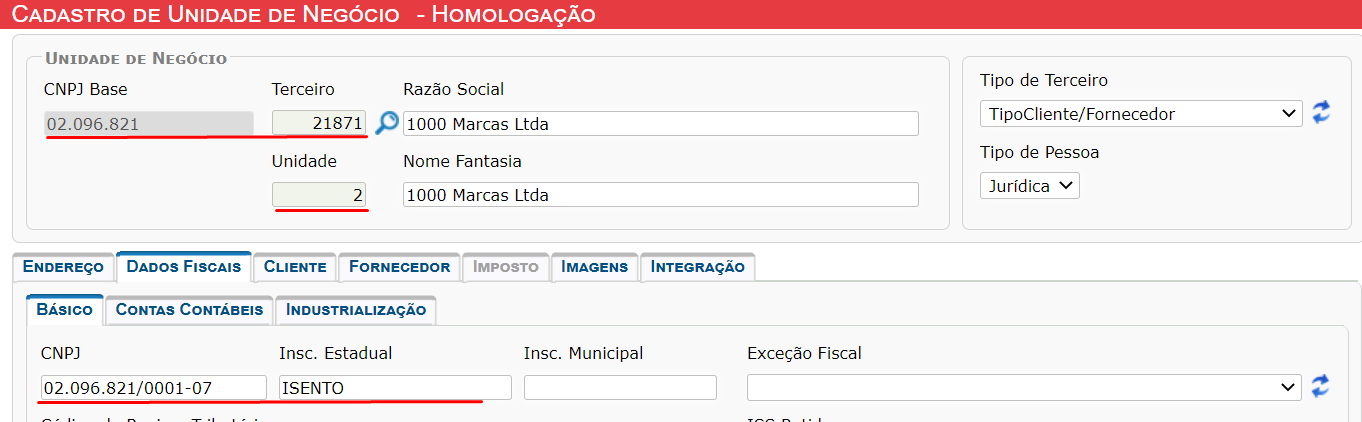Click refresh arrows next to Exceção Fiscal
Viewport: 1362px width, 422px height.
click(x=1322, y=386)
